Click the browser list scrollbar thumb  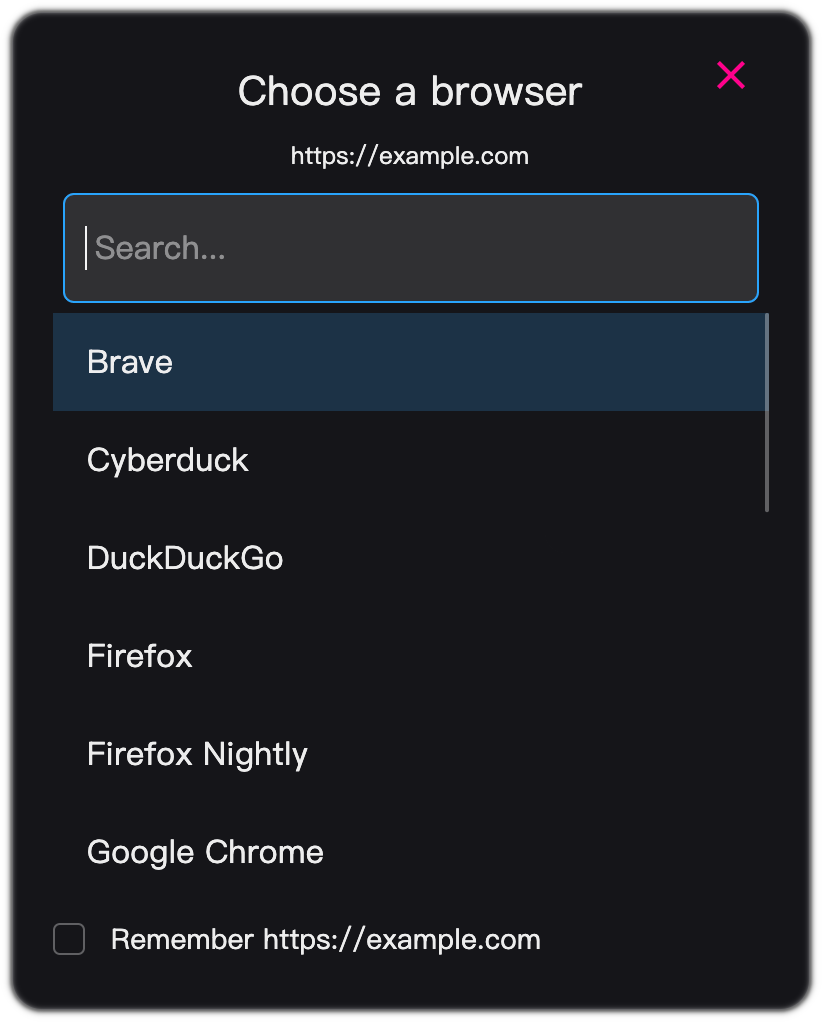[x=767, y=412]
